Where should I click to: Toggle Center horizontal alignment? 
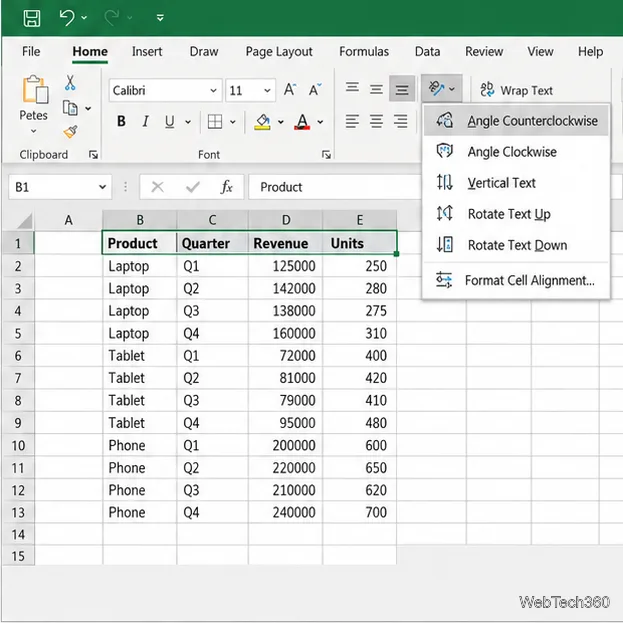coord(376,121)
